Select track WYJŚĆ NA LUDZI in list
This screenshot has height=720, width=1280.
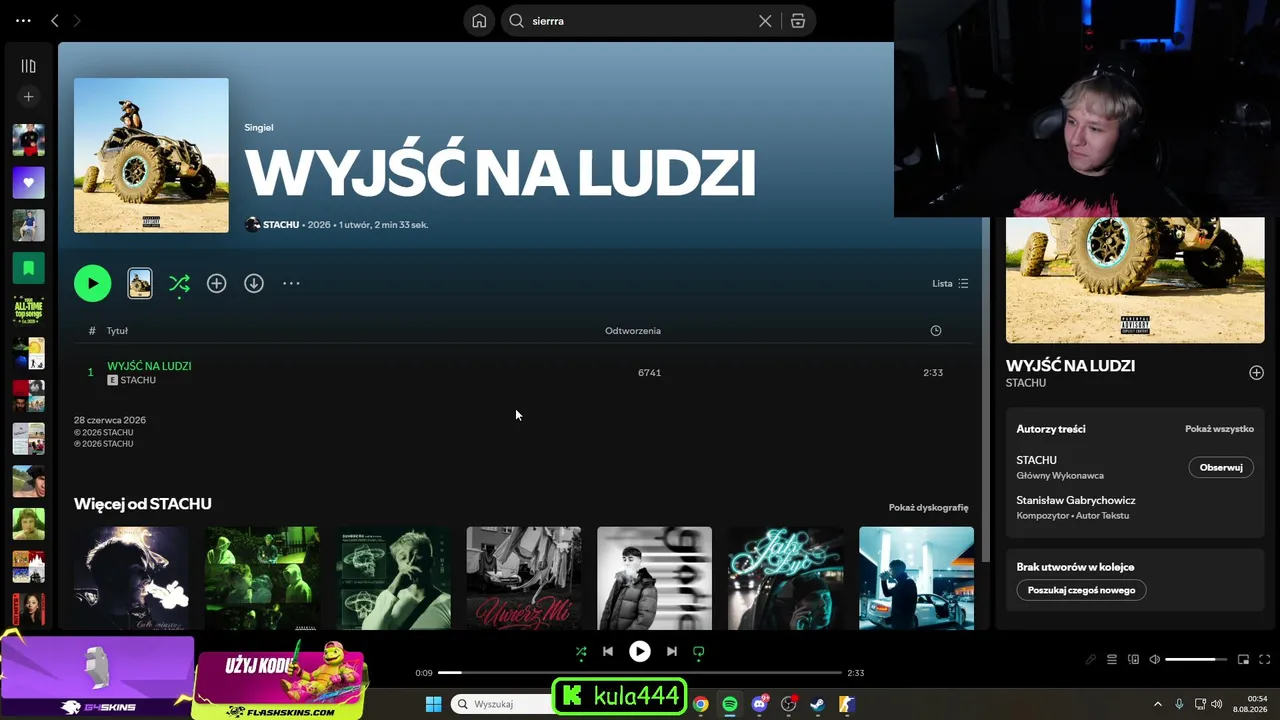pyautogui.click(x=149, y=366)
